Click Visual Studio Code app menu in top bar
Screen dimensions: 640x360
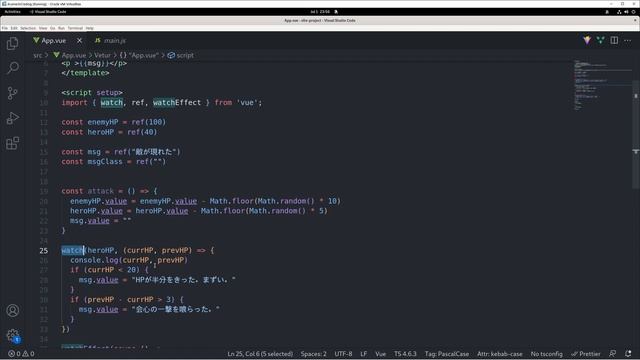(48, 12)
